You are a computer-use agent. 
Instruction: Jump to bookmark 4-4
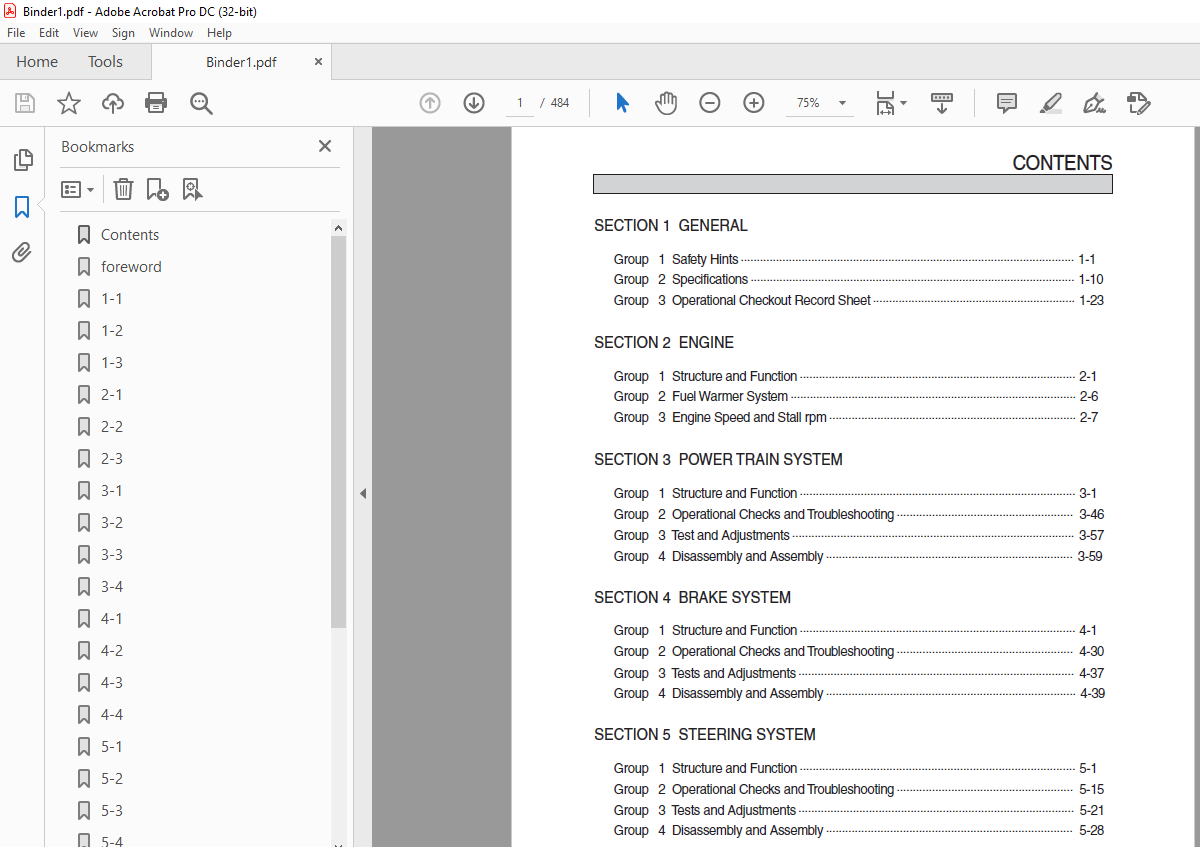pos(112,715)
